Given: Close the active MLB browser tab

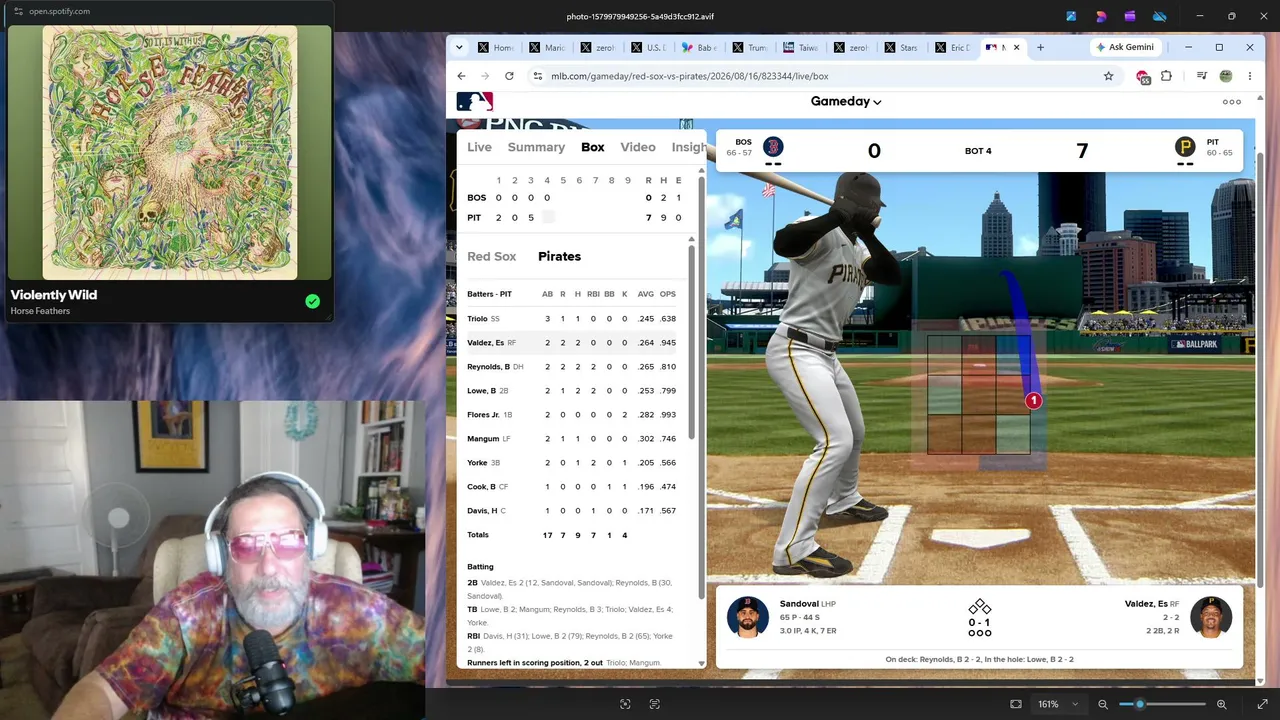Looking at the screenshot, I should (x=1017, y=47).
